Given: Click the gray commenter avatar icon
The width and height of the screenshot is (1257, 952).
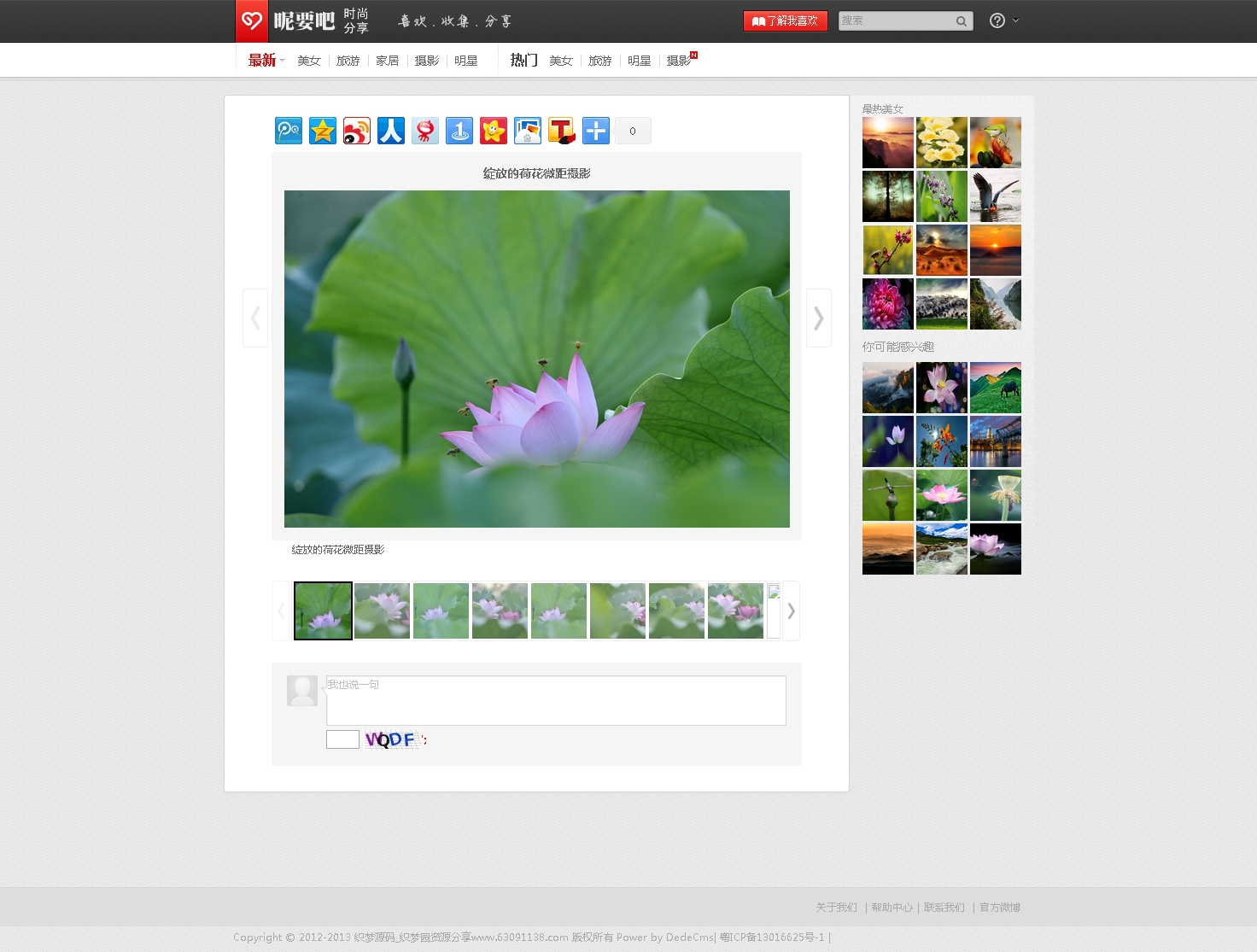Looking at the screenshot, I should click(302, 691).
